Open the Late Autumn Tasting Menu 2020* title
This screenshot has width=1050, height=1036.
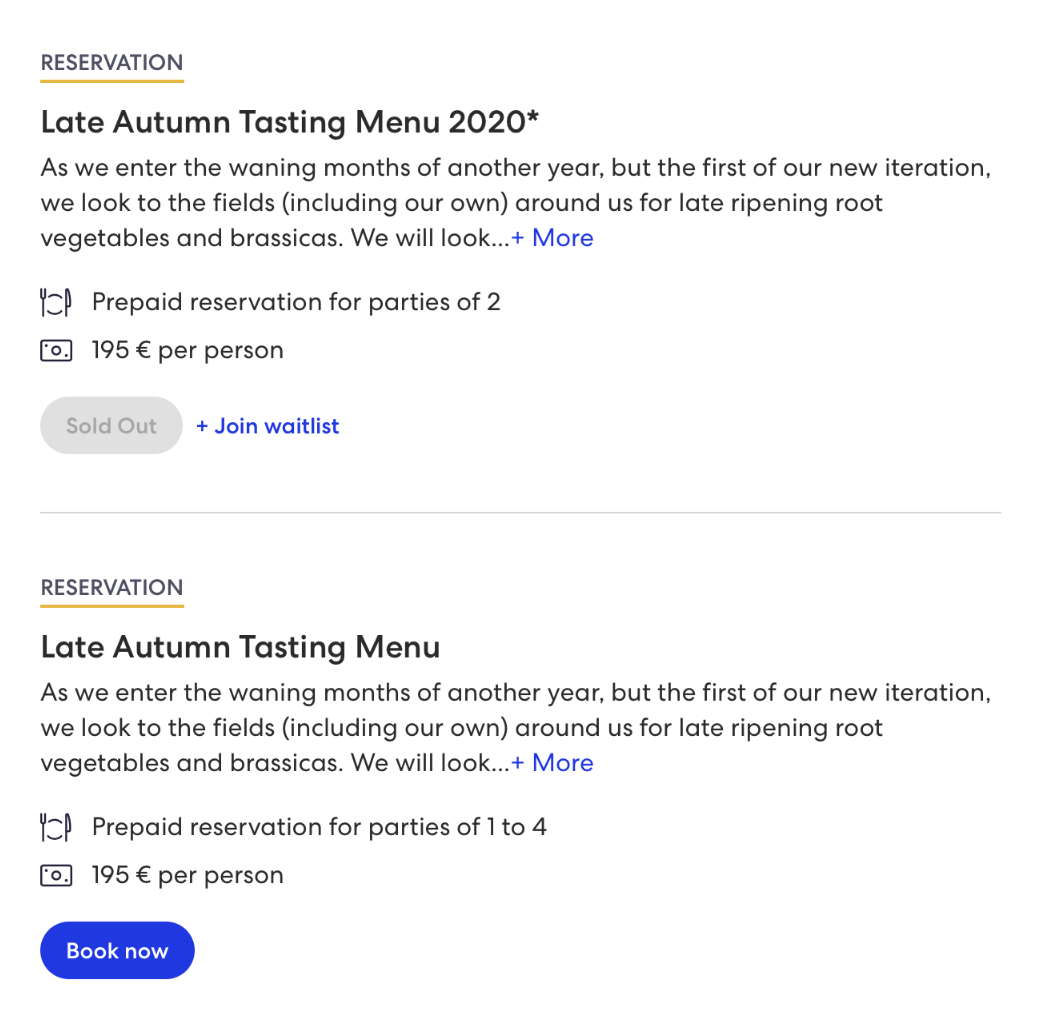pyautogui.click(x=290, y=123)
